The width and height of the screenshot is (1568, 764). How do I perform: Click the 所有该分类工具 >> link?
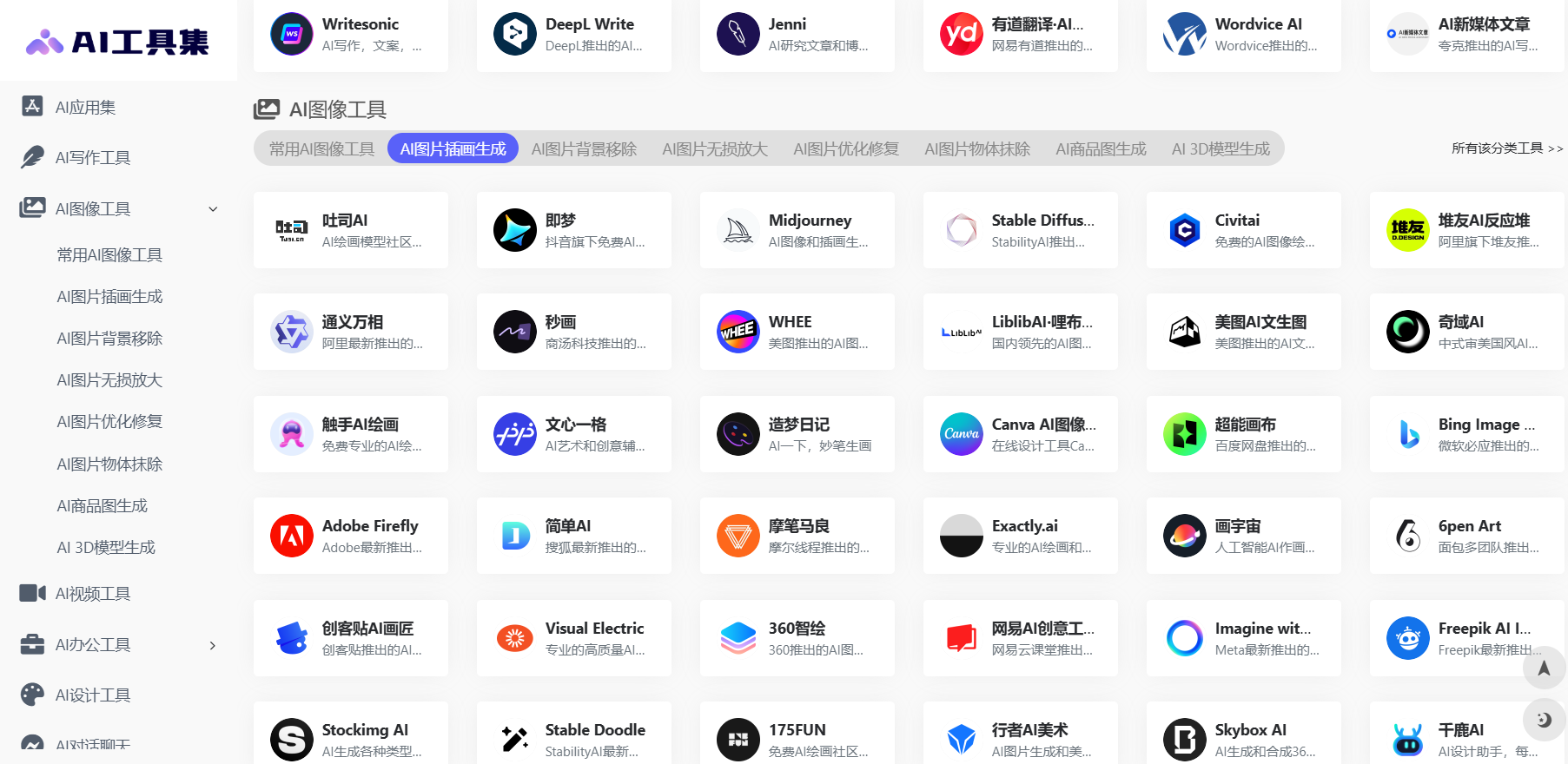tap(1507, 148)
